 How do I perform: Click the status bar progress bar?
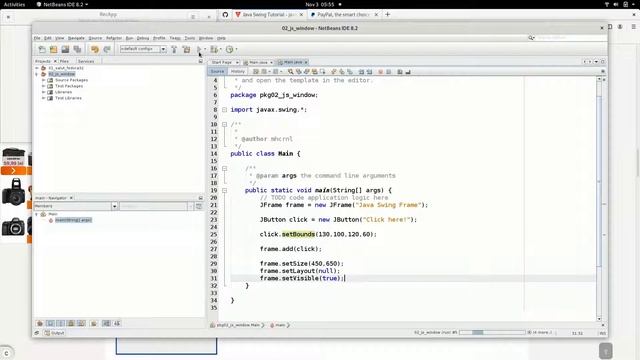coord(492,333)
